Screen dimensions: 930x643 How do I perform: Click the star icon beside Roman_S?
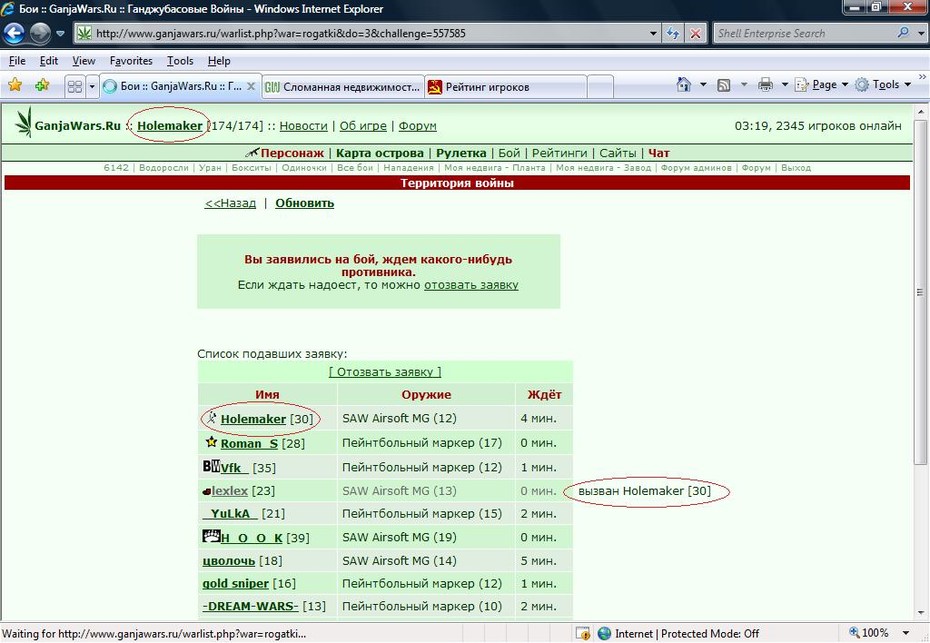[211, 442]
